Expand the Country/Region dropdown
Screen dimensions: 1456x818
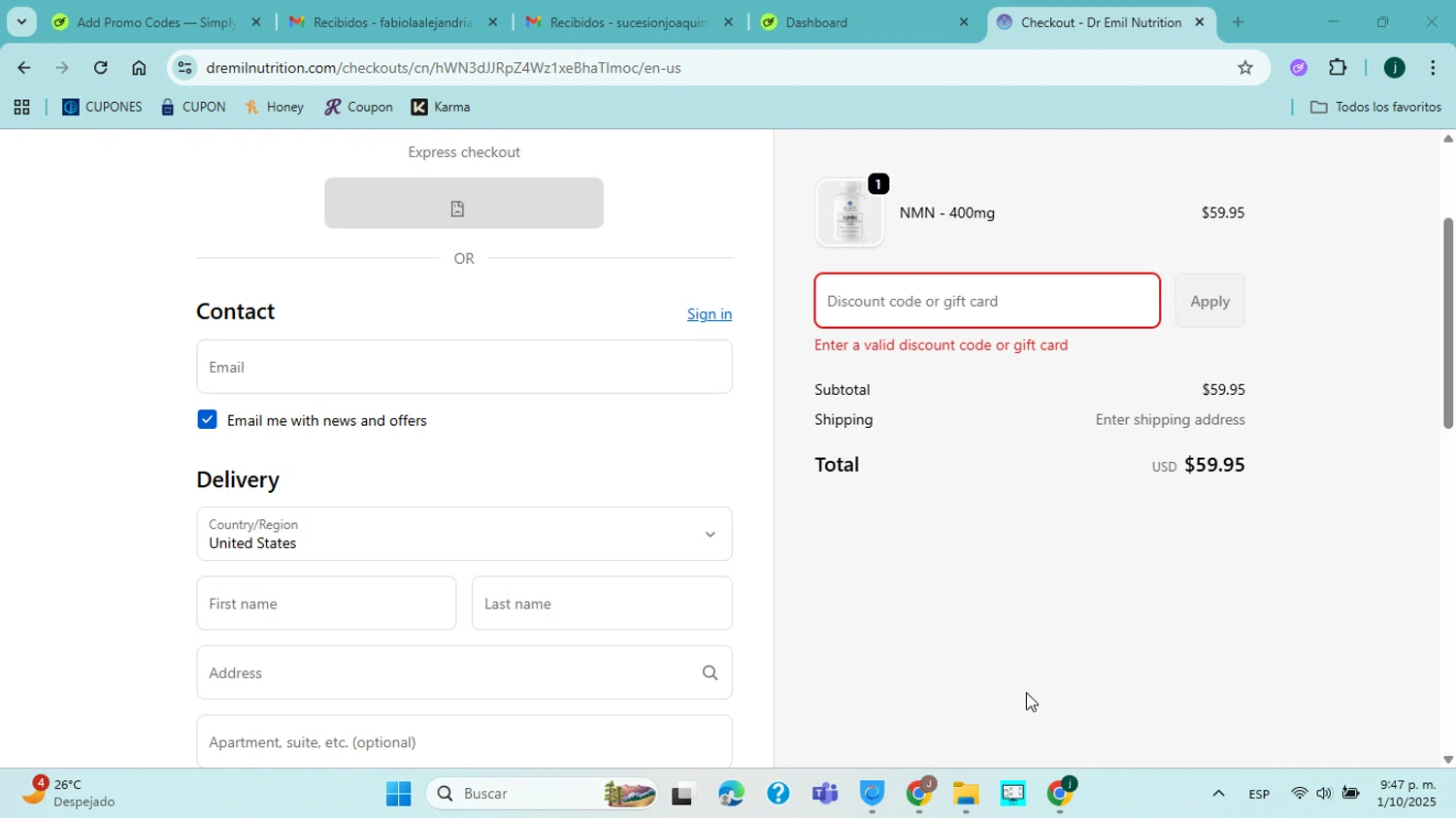coord(464,534)
